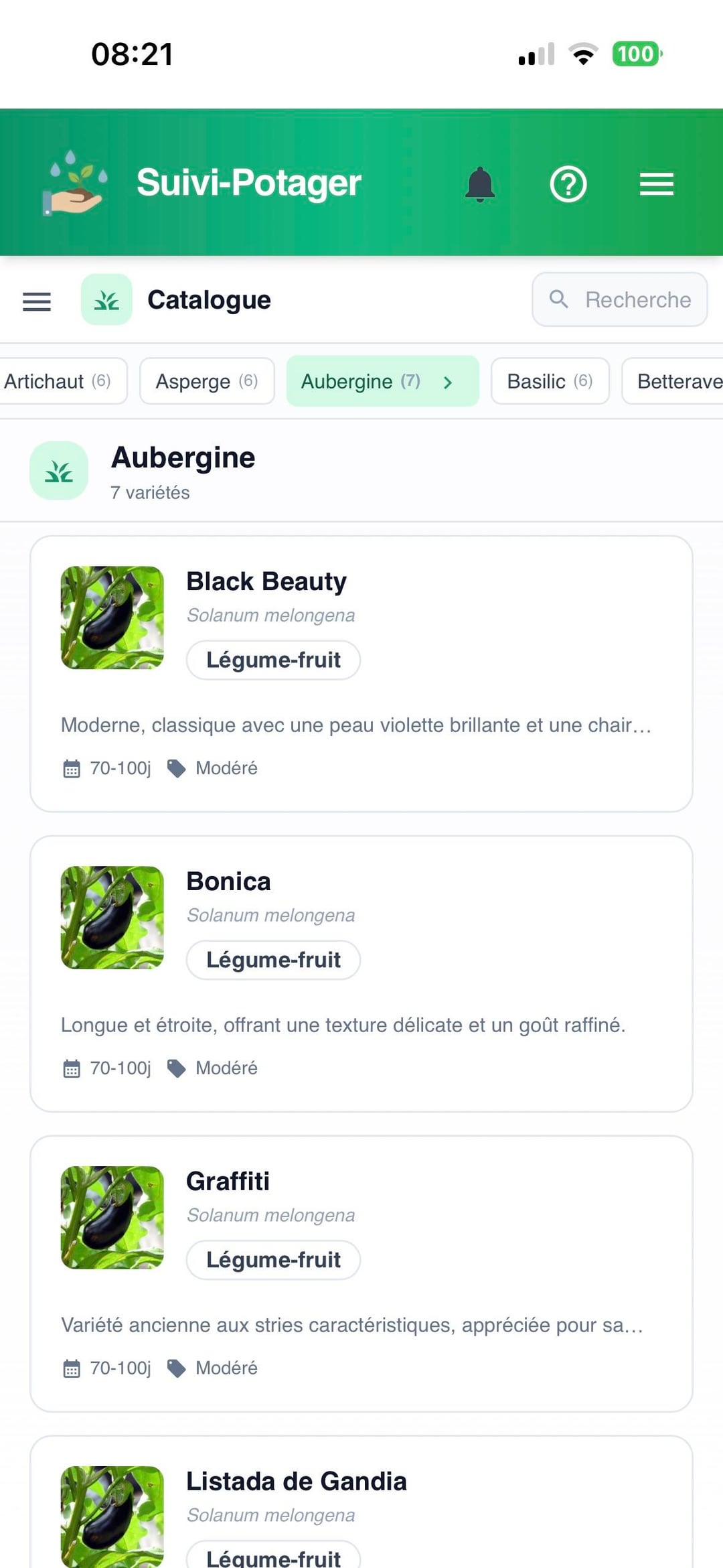Open the Bonica variety title

pyautogui.click(x=228, y=881)
